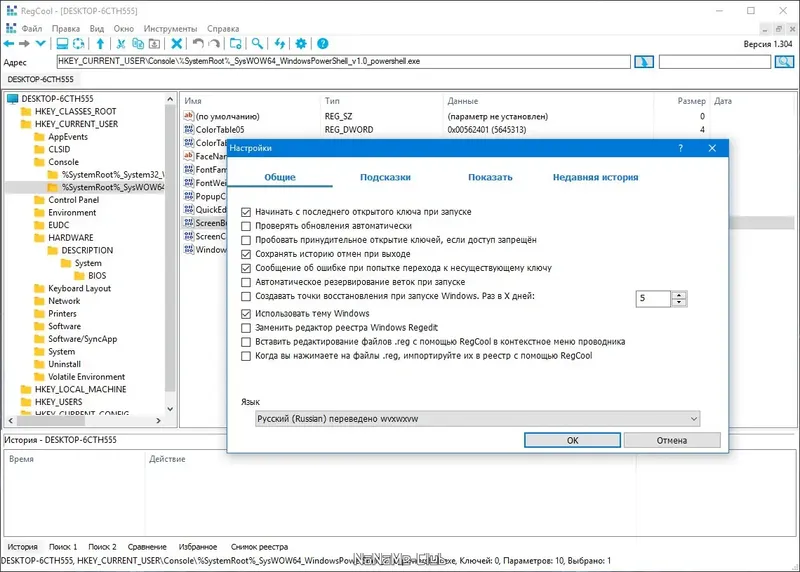Viewport: 800px width, 572px height.
Task: Click the ColorTable05 value icon
Action: coord(189,130)
